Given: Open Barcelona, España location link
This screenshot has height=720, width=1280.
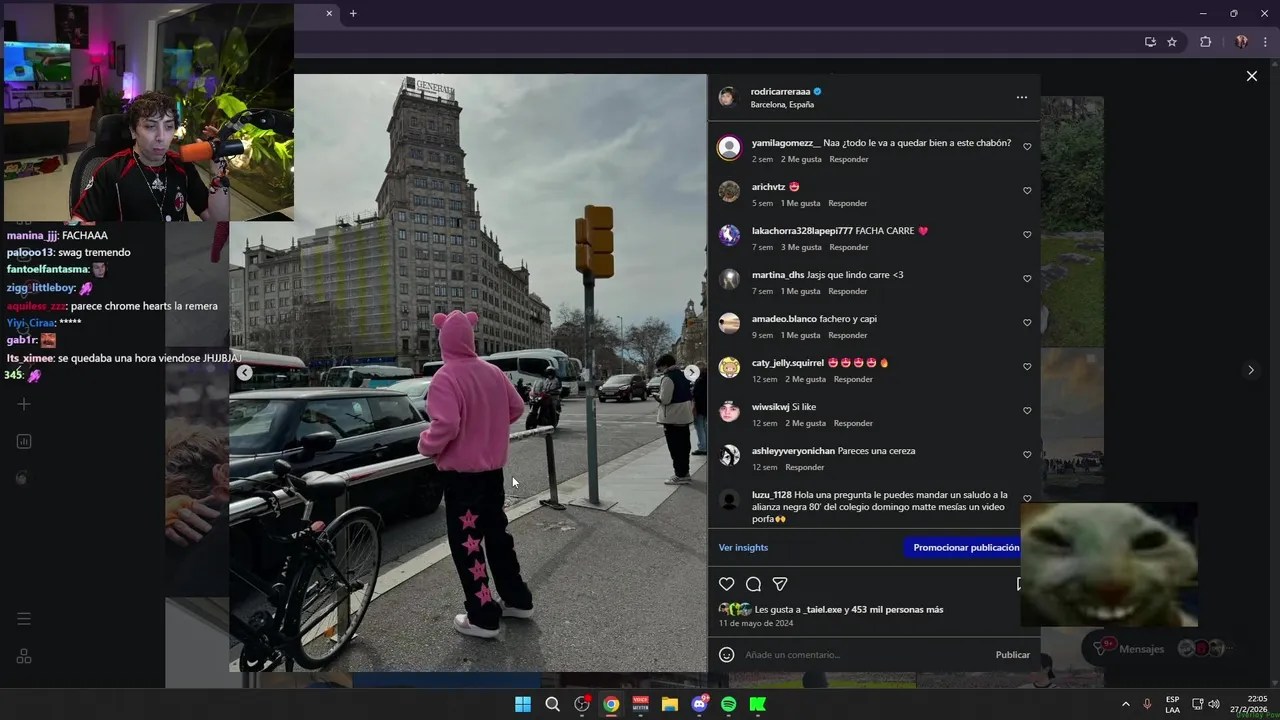Looking at the screenshot, I should tap(782, 104).
